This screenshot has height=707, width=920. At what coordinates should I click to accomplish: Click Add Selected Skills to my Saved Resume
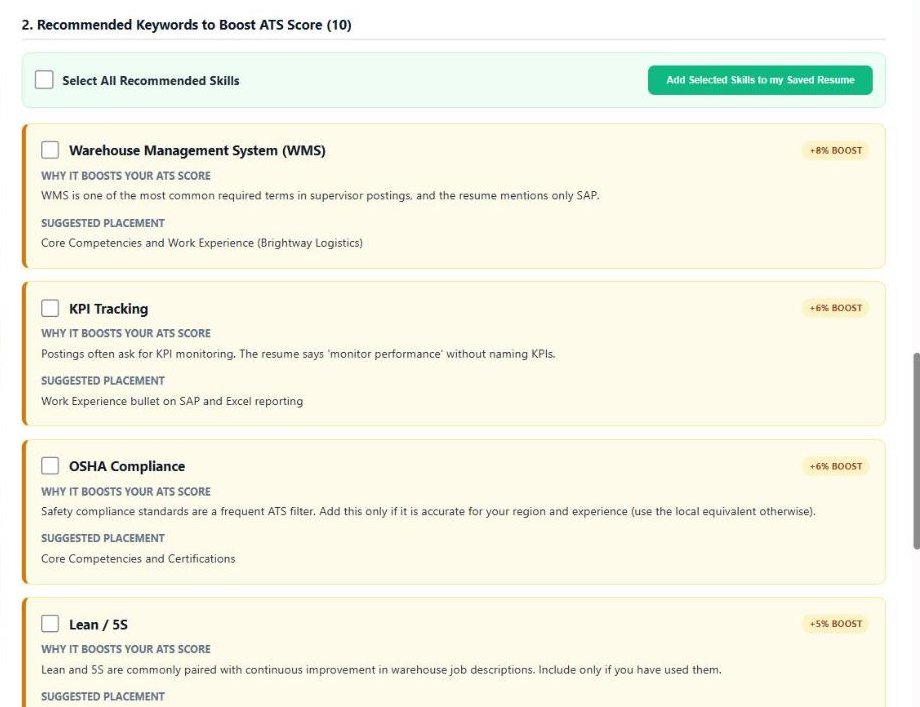tap(760, 80)
